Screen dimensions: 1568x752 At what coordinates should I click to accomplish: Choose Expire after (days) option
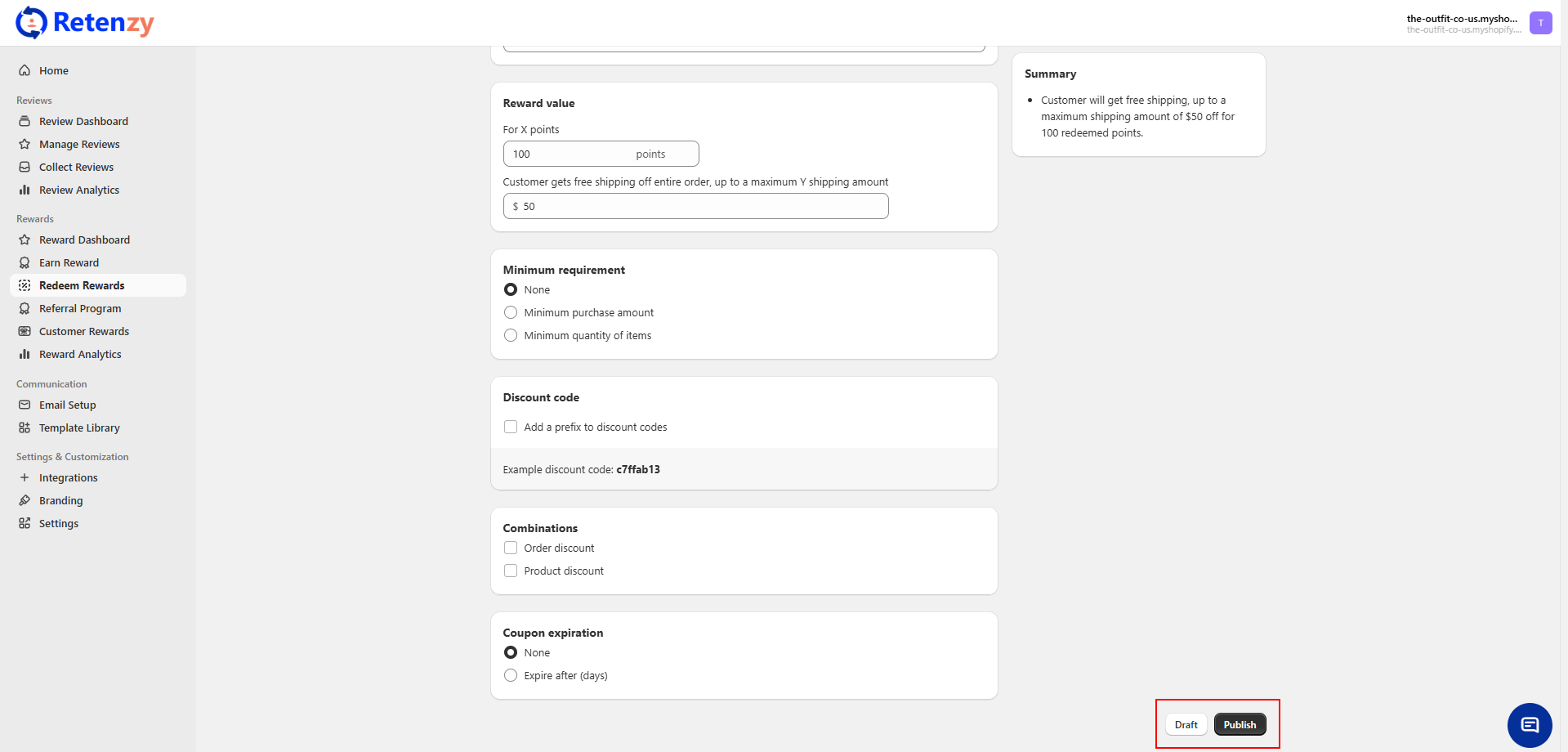(511, 675)
